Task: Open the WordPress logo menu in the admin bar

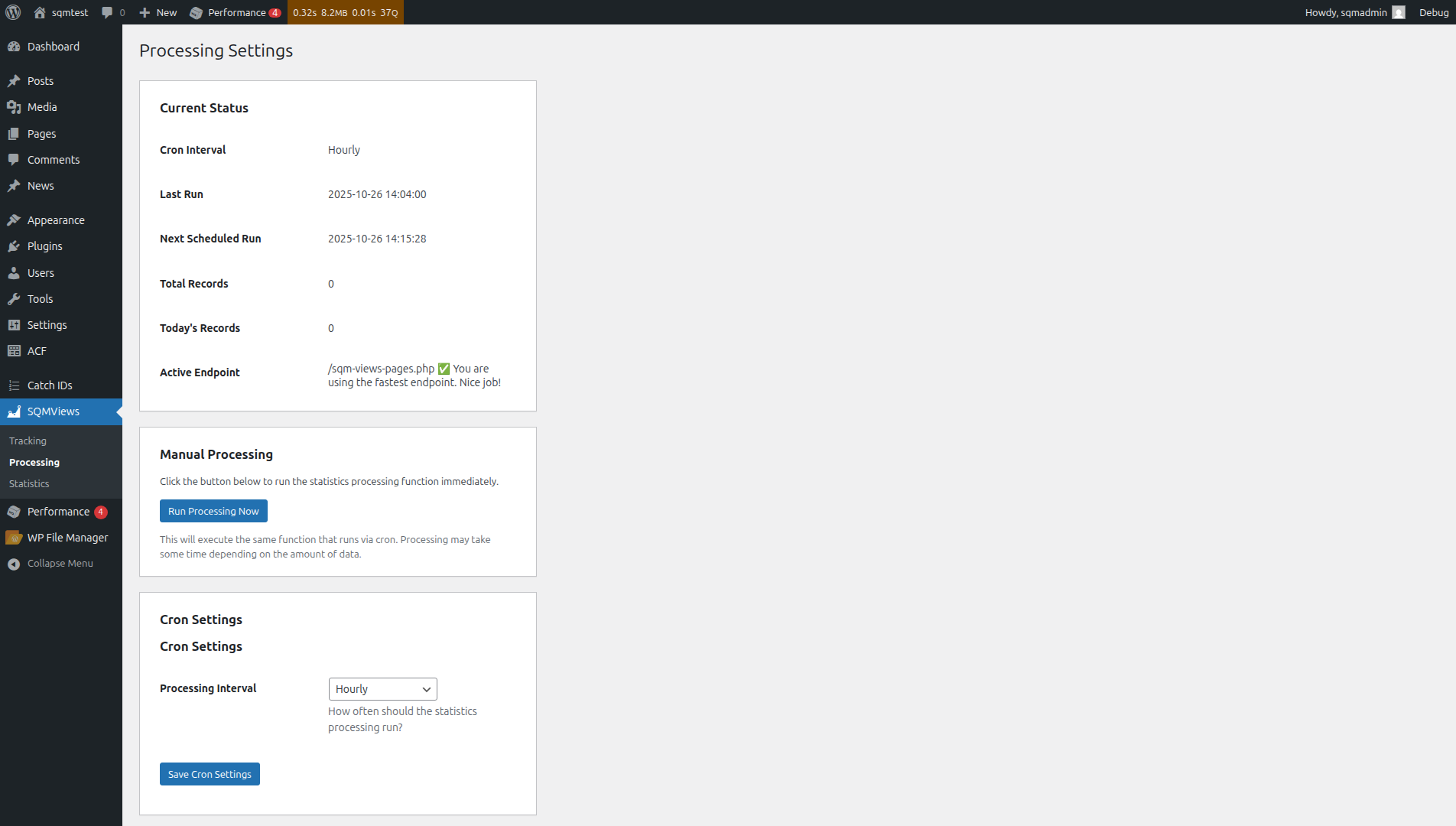Action: [12, 12]
